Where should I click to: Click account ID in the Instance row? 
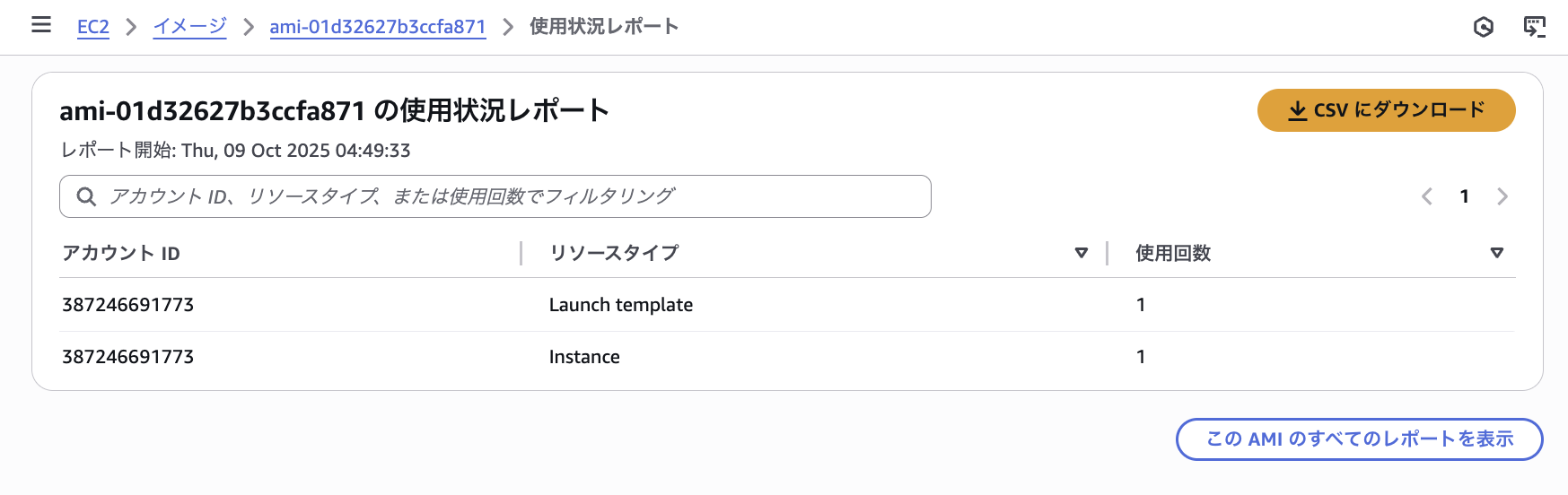click(x=128, y=357)
